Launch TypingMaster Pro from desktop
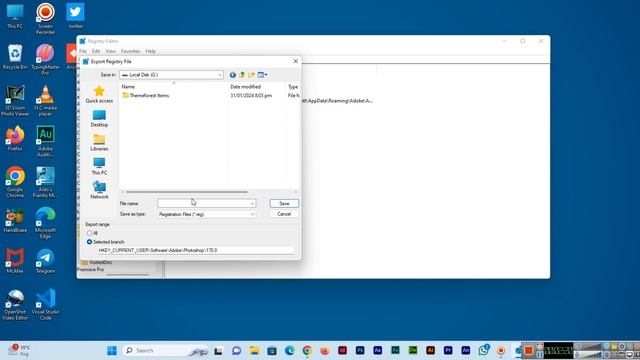The image size is (640, 360). click(x=45, y=60)
